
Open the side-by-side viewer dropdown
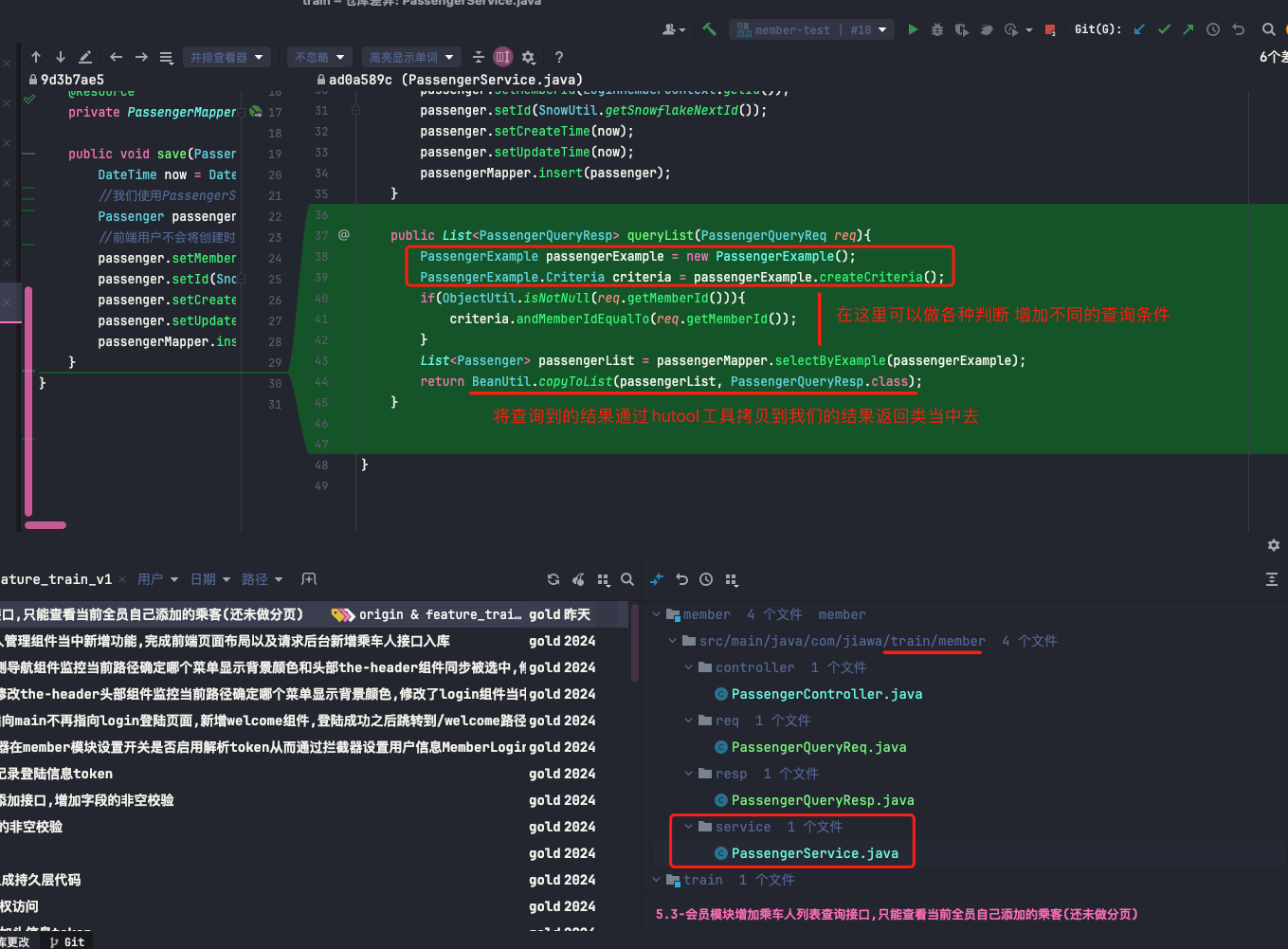227,57
